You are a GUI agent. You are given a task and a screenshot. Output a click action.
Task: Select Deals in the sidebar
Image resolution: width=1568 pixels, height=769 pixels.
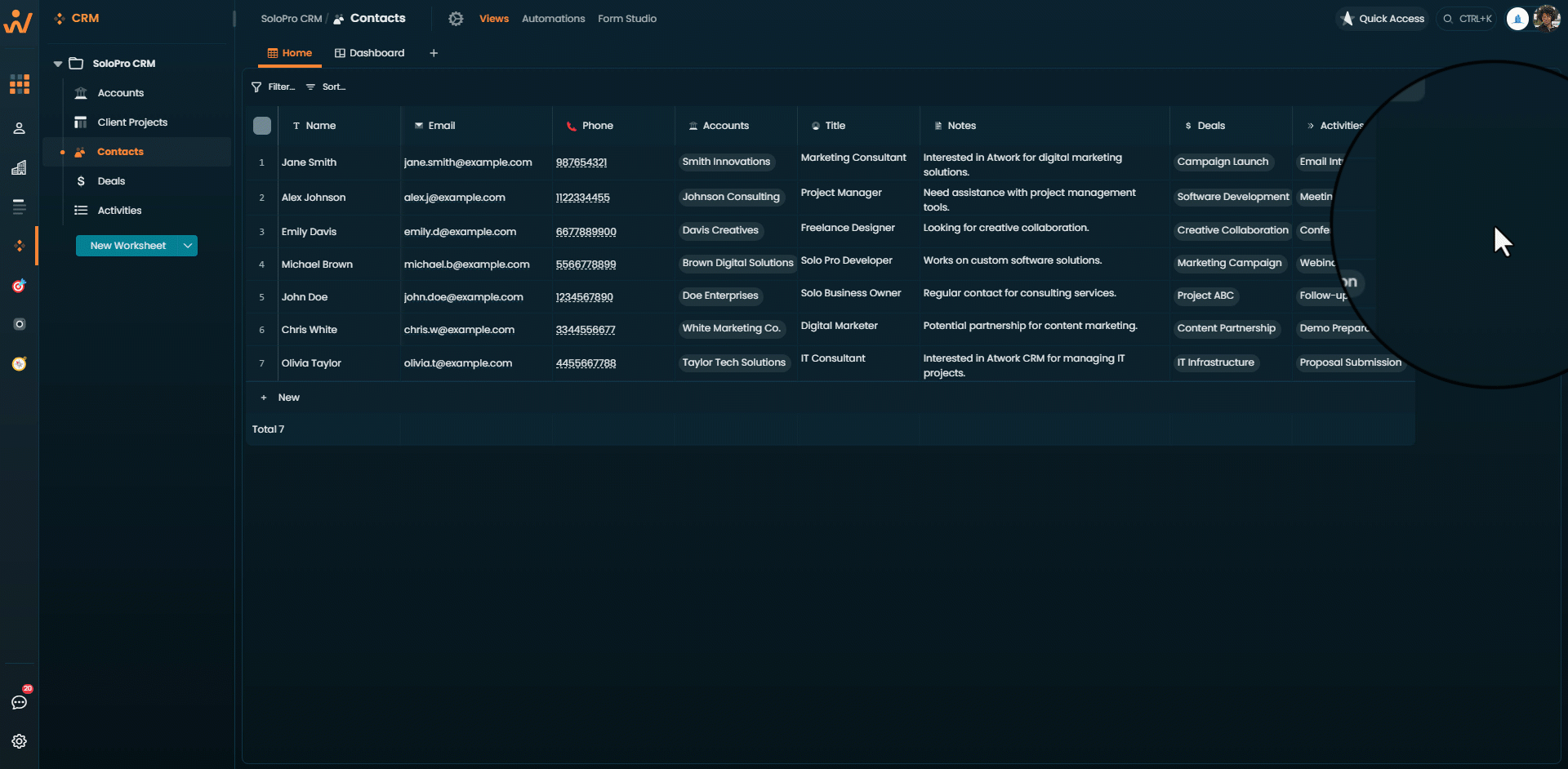pos(111,181)
